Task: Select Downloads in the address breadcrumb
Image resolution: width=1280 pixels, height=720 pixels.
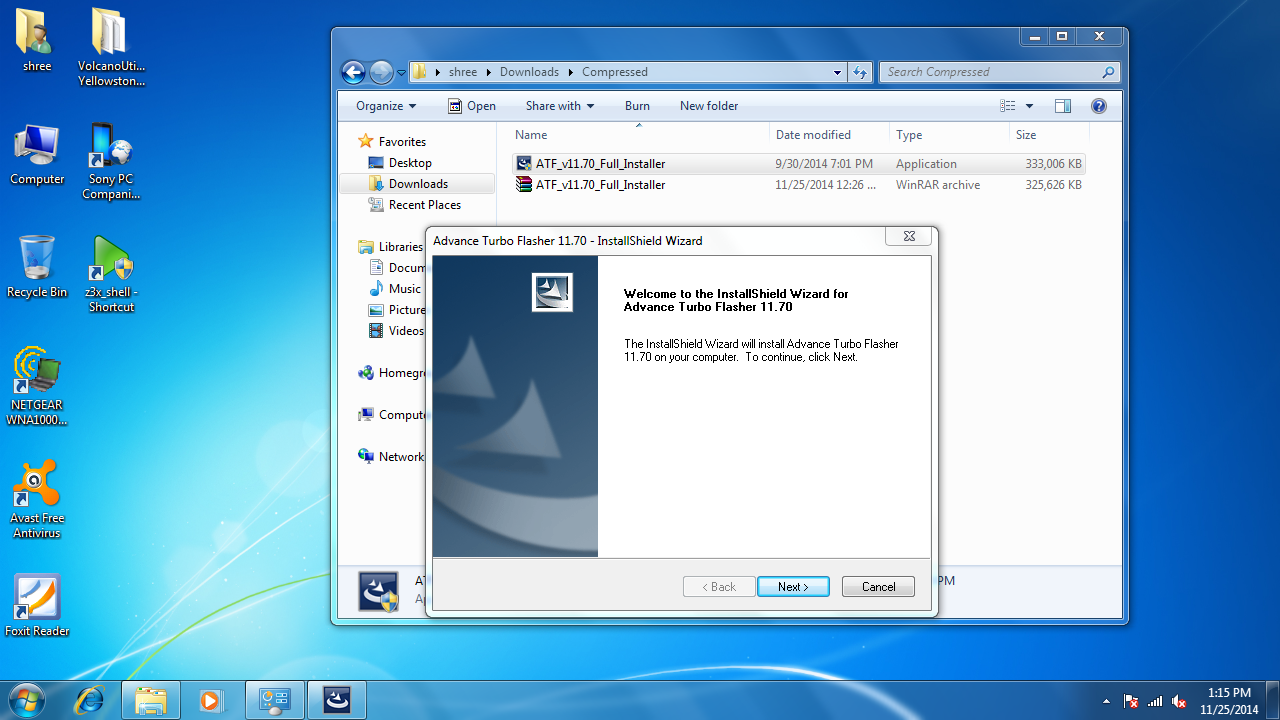Action: coord(529,72)
